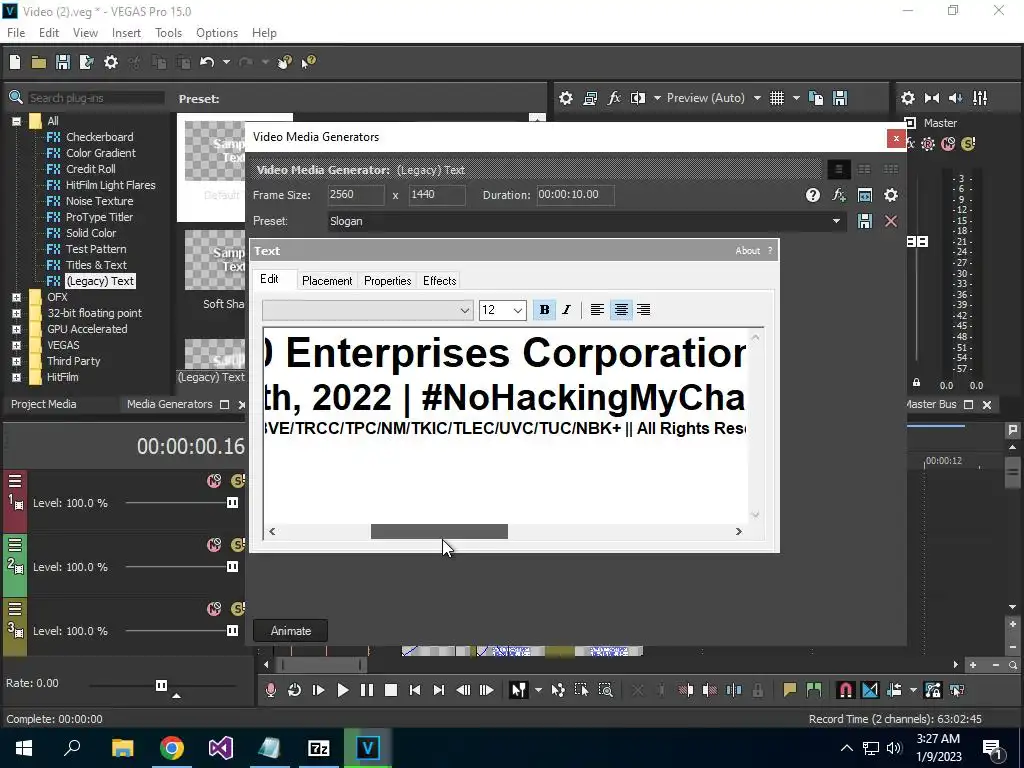1024x768 pixels.
Task: Delete the preset with the red X icon
Action: [891, 221]
